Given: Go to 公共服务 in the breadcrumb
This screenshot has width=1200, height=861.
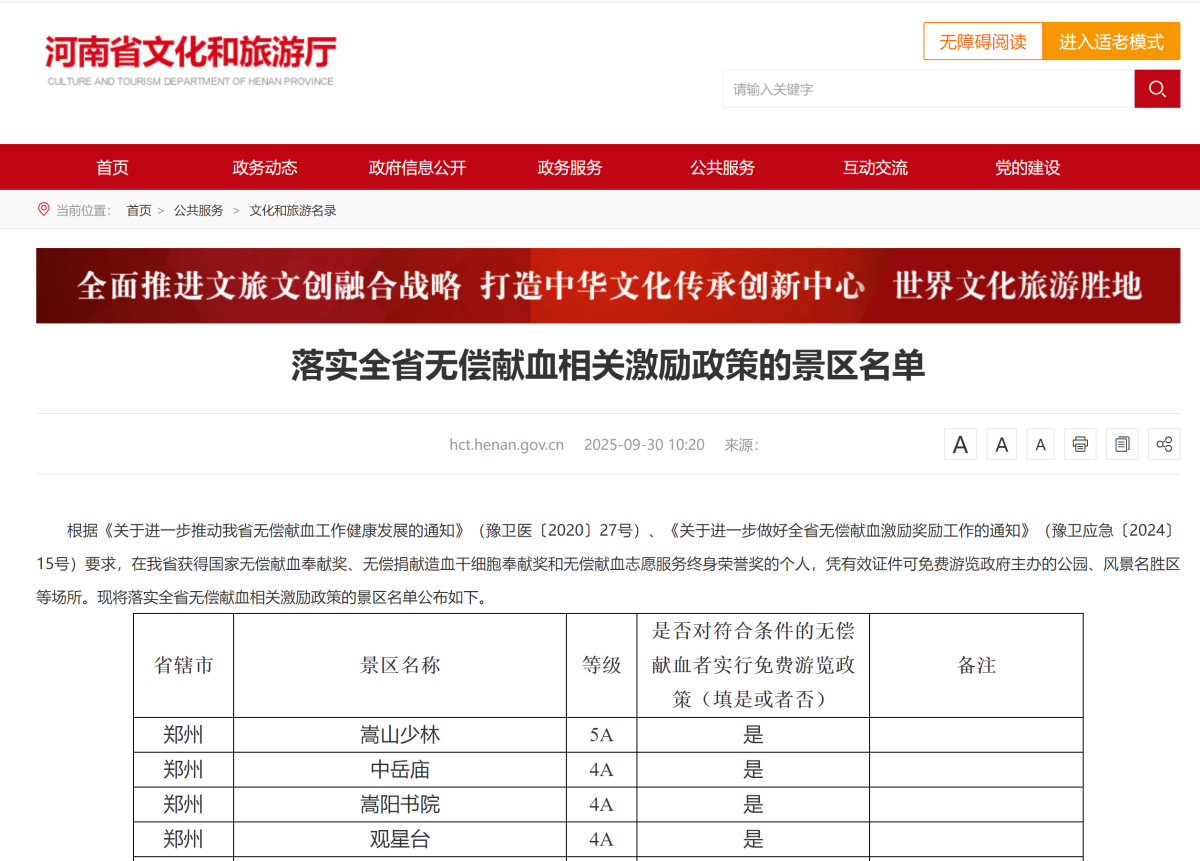Looking at the screenshot, I should tap(199, 211).
